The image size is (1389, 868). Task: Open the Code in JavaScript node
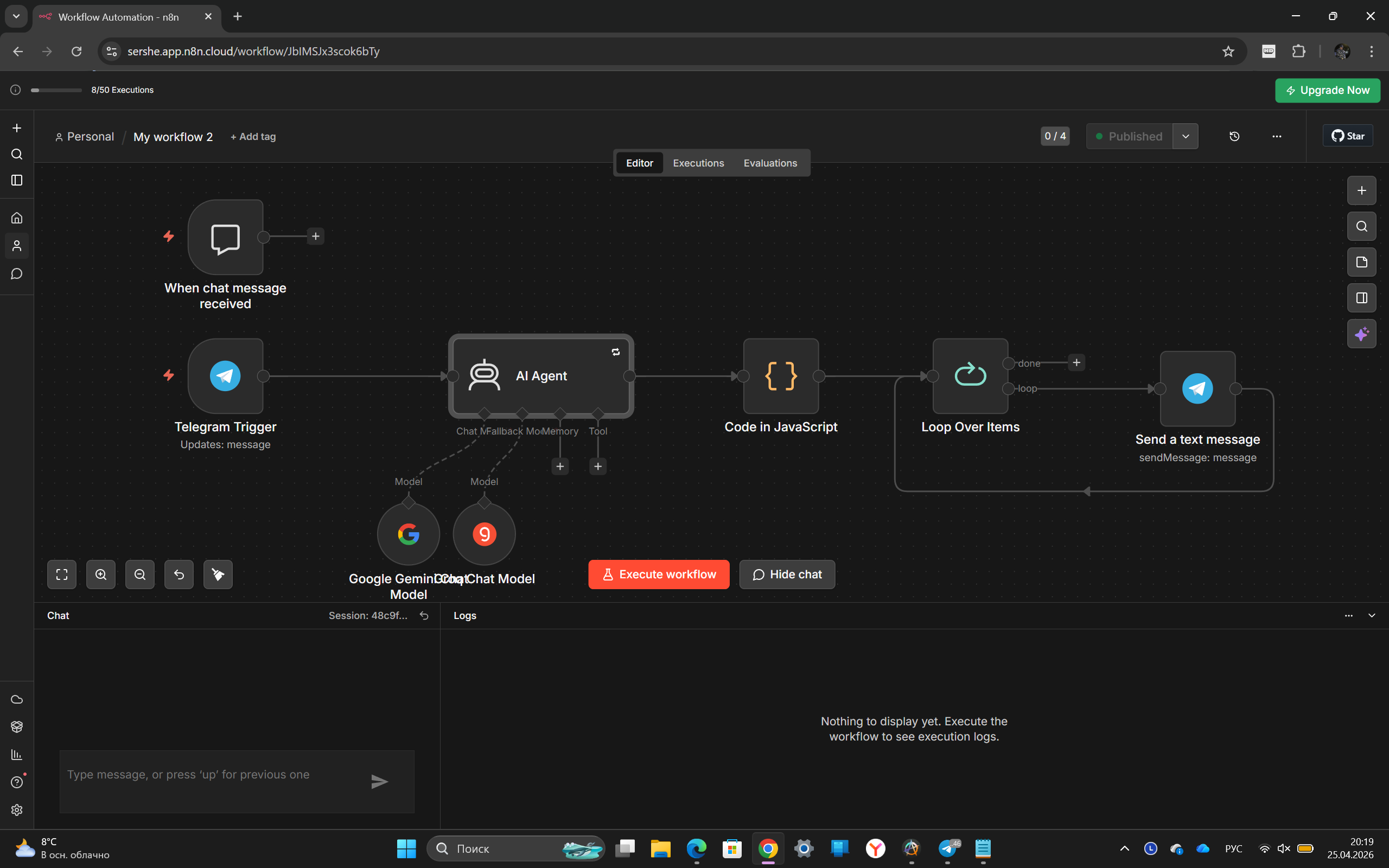pyautogui.click(x=781, y=376)
